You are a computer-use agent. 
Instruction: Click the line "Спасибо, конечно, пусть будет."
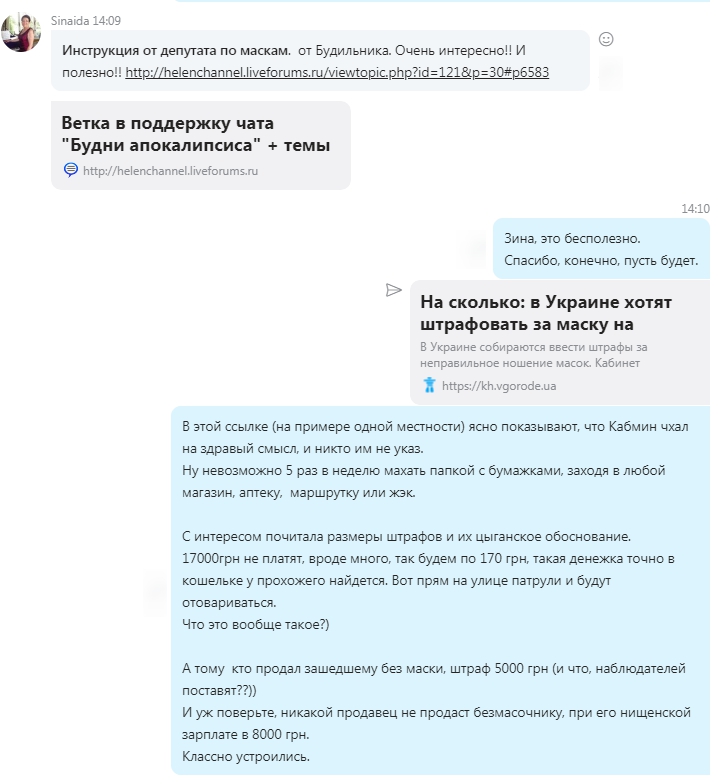[x=601, y=260]
